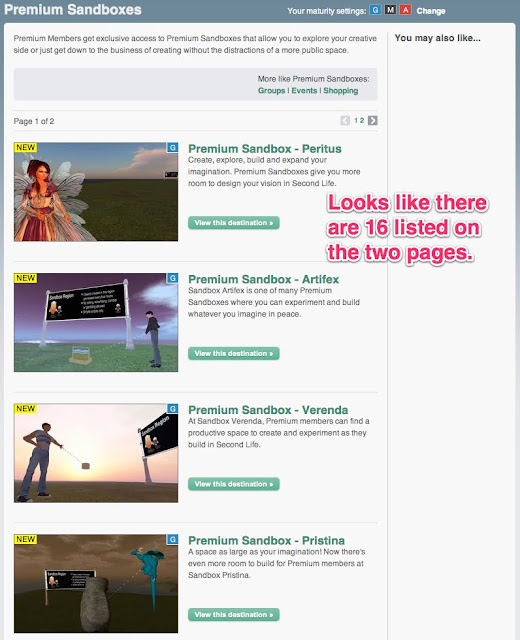The image size is (520, 640).
Task: Click G rating badge on Peritus thumbnail
Action: click(x=173, y=147)
